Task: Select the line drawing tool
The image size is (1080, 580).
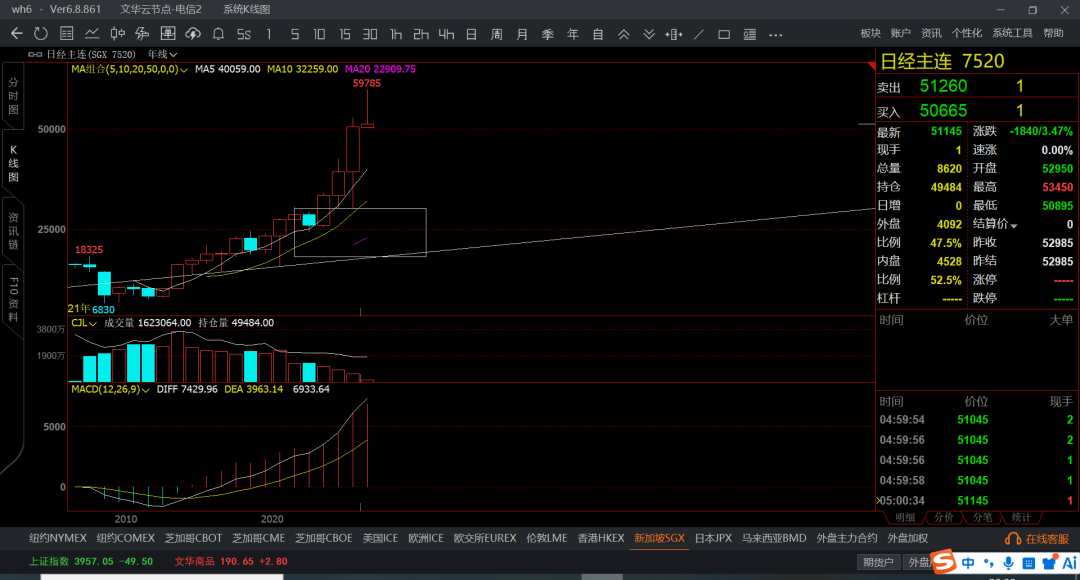Action: [699, 34]
